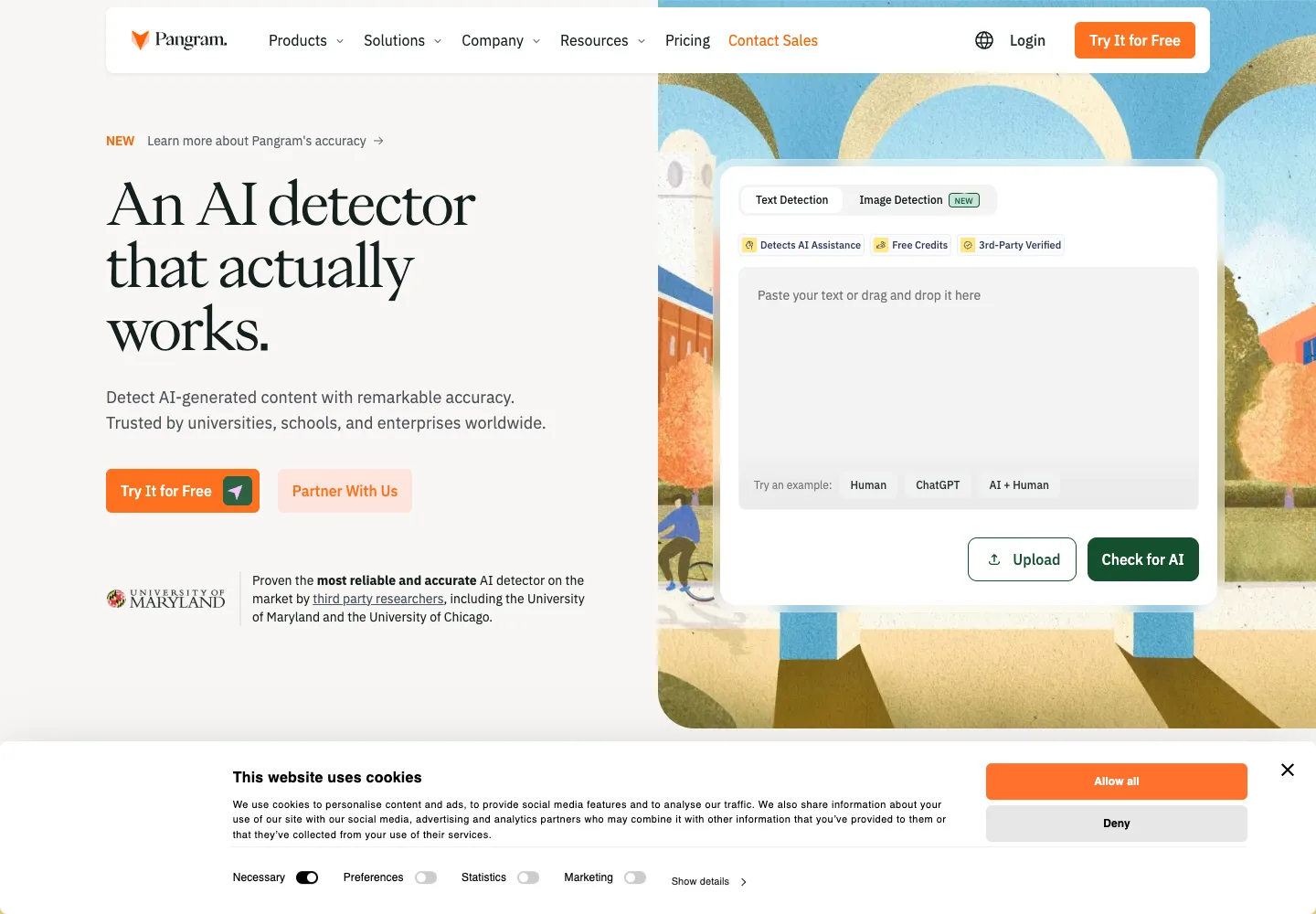The width and height of the screenshot is (1316, 914).
Task: Load the Human example text
Action: [x=868, y=485]
